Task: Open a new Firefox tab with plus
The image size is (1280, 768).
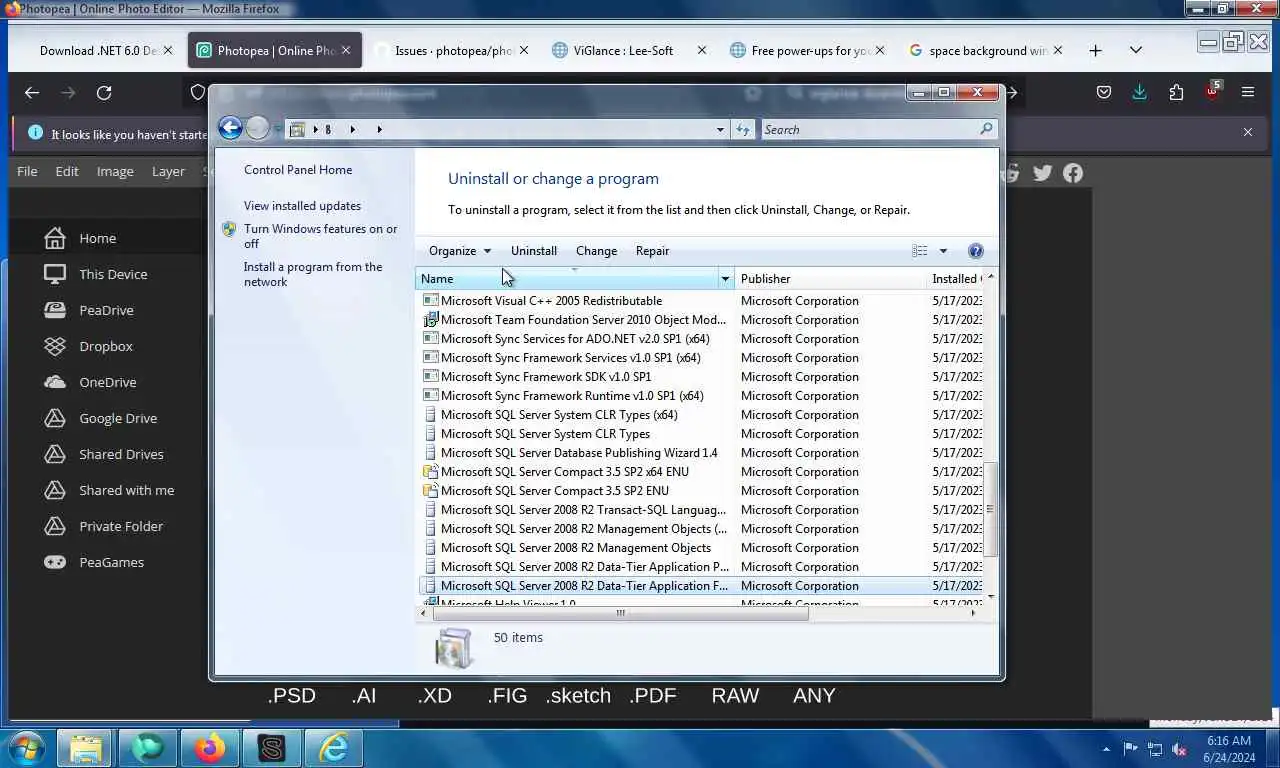Action: pyautogui.click(x=1095, y=50)
